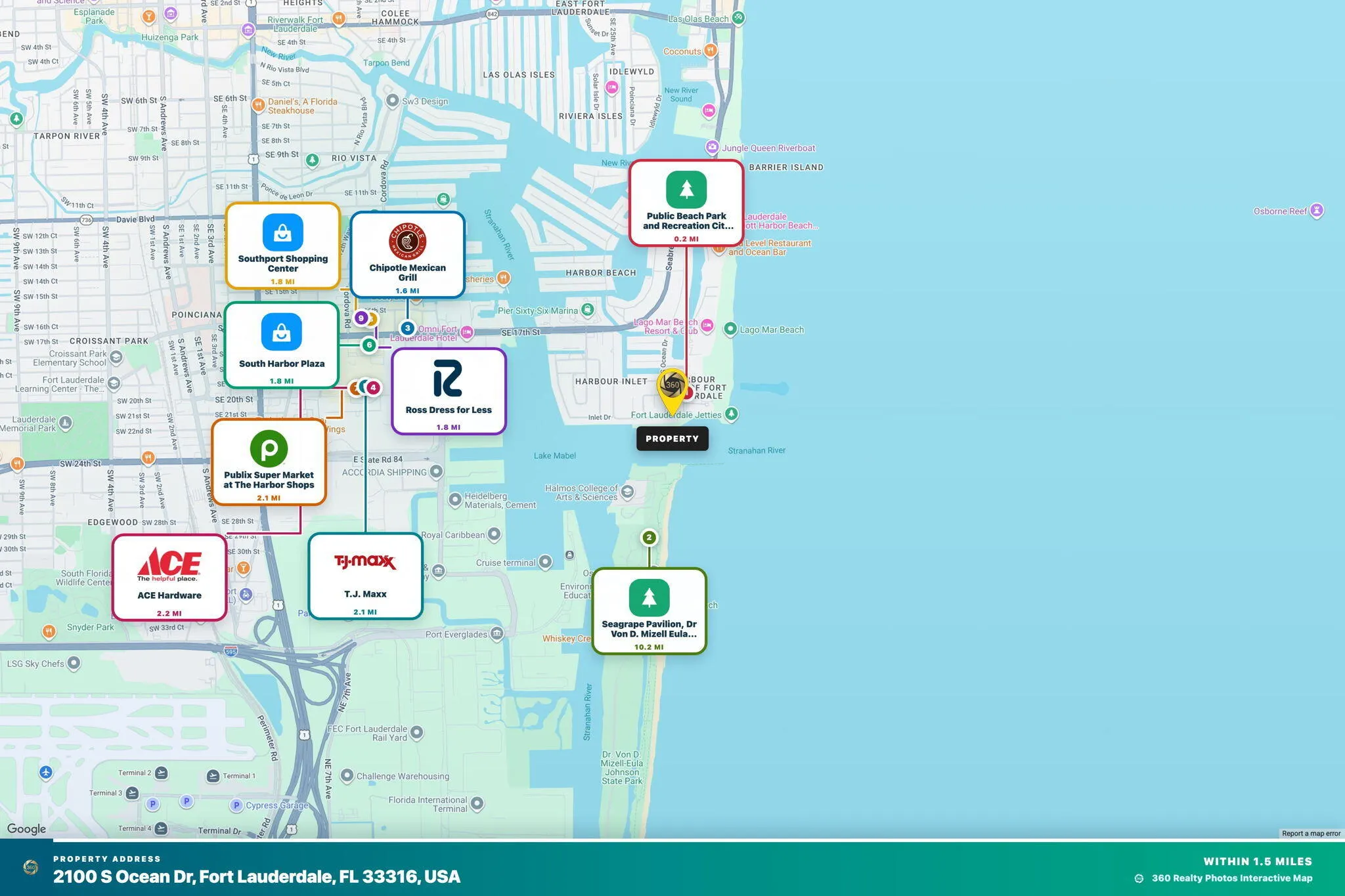
Task: Click the Challenge Warehousing marker icon
Action: tap(347, 775)
